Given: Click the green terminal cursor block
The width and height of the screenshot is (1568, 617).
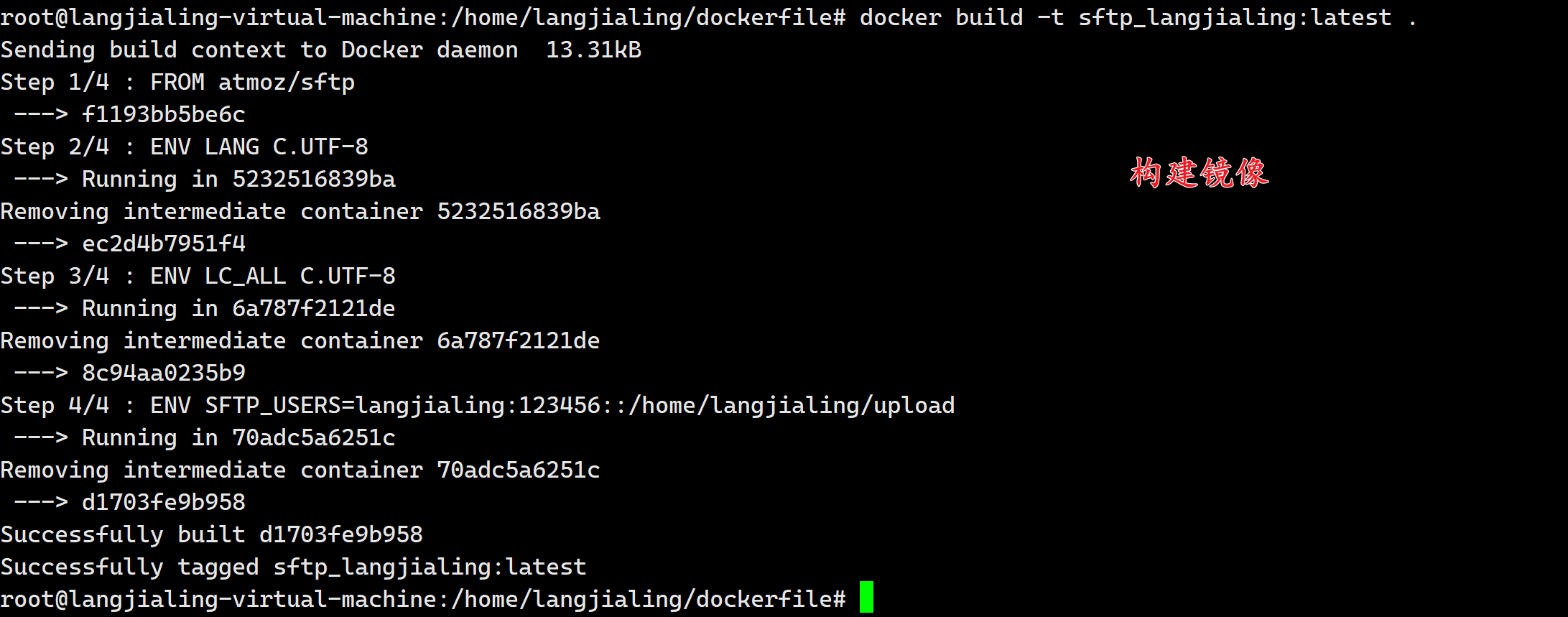Looking at the screenshot, I should tap(866, 597).
